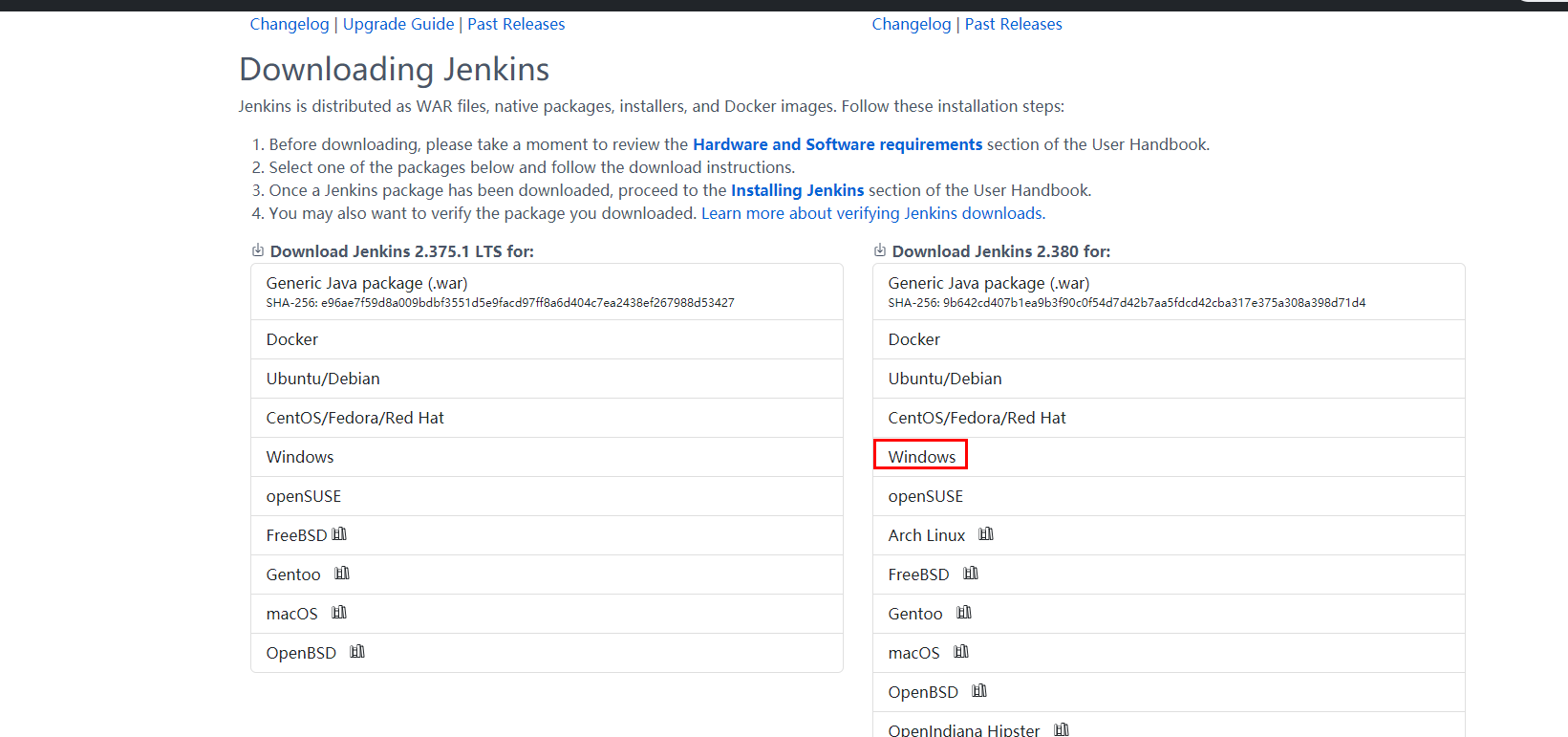Click the book icon beside weekly OpenBSD
Screen dimensions: 1568x737
(x=979, y=691)
